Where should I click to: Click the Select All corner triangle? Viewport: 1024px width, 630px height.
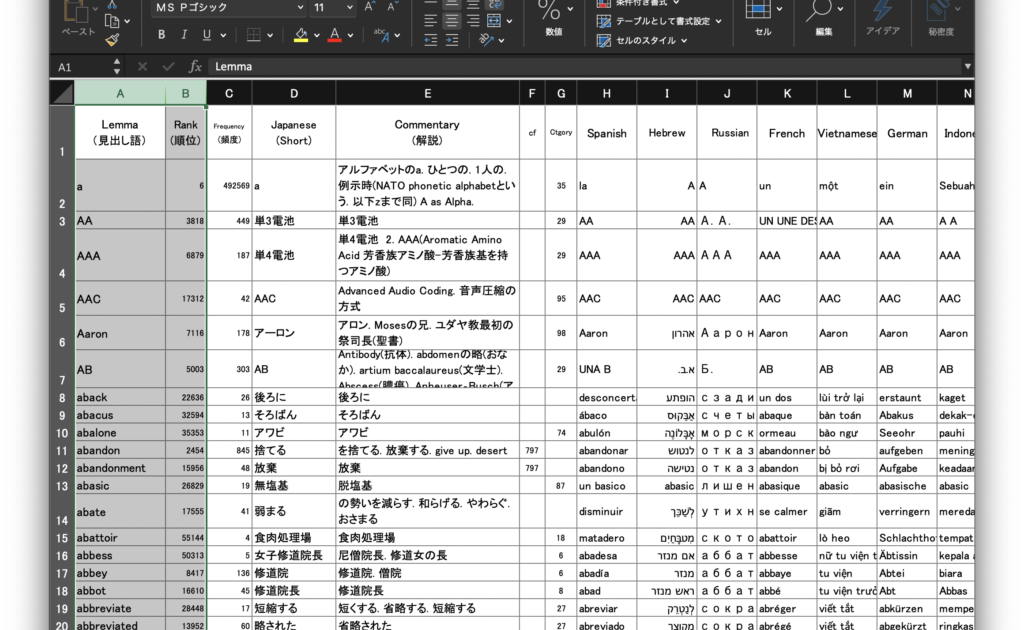coord(63,93)
